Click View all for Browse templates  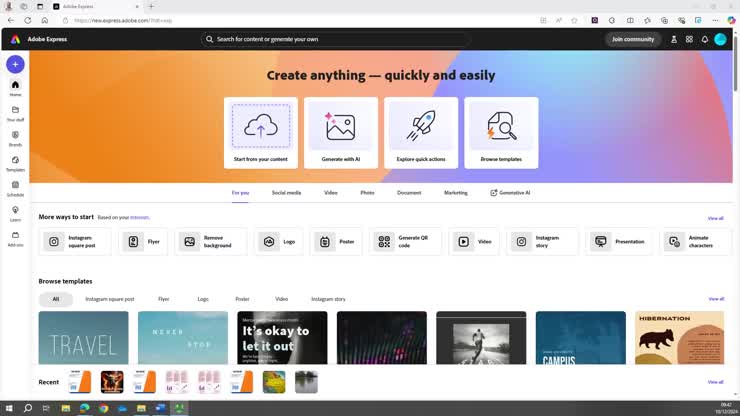(716, 299)
